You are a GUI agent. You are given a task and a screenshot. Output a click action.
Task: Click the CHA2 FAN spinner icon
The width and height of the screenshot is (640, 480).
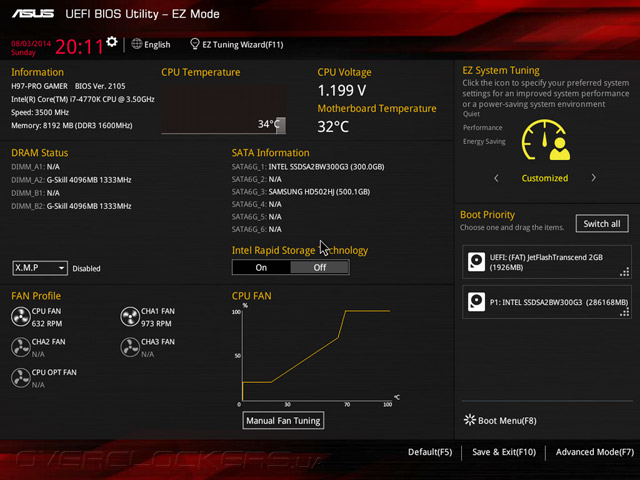coord(21,347)
